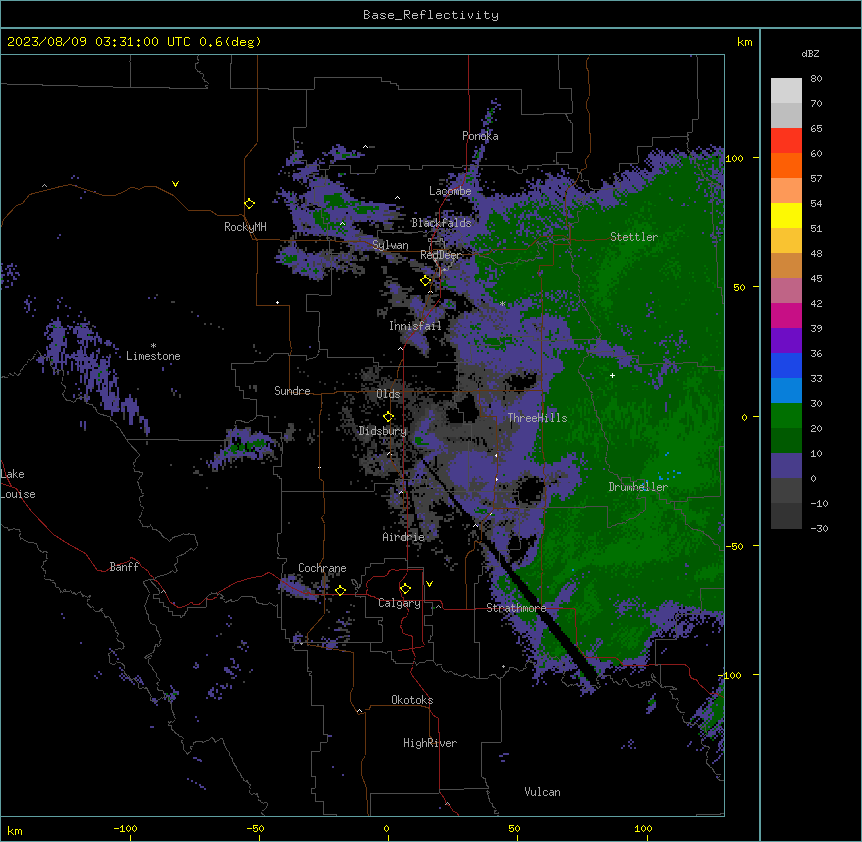This screenshot has width=862, height=842.
Task: Click the HighRiver town label
Action: [430, 743]
